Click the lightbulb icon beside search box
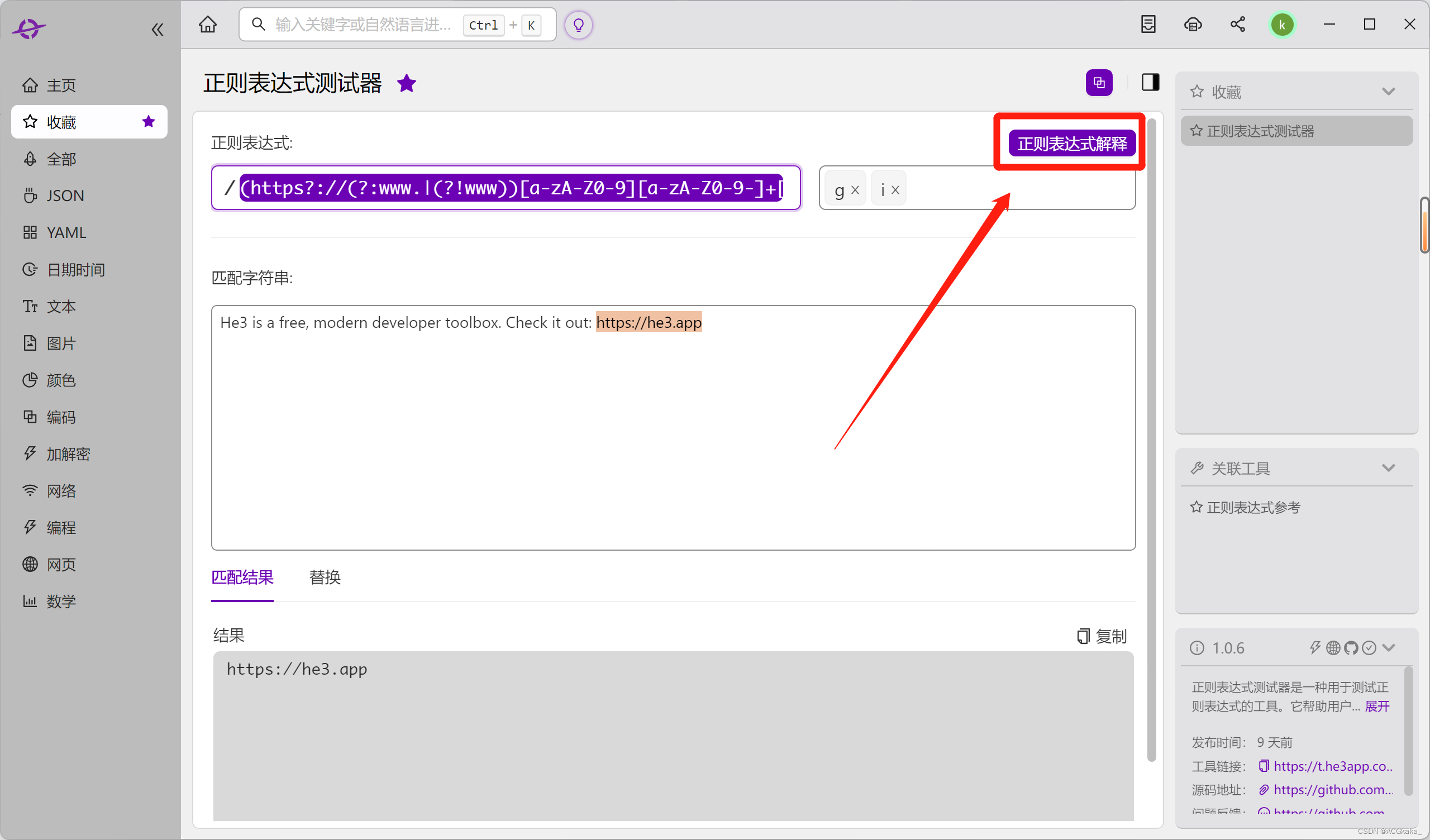Image resolution: width=1430 pixels, height=840 pixels. coord(578,25)
